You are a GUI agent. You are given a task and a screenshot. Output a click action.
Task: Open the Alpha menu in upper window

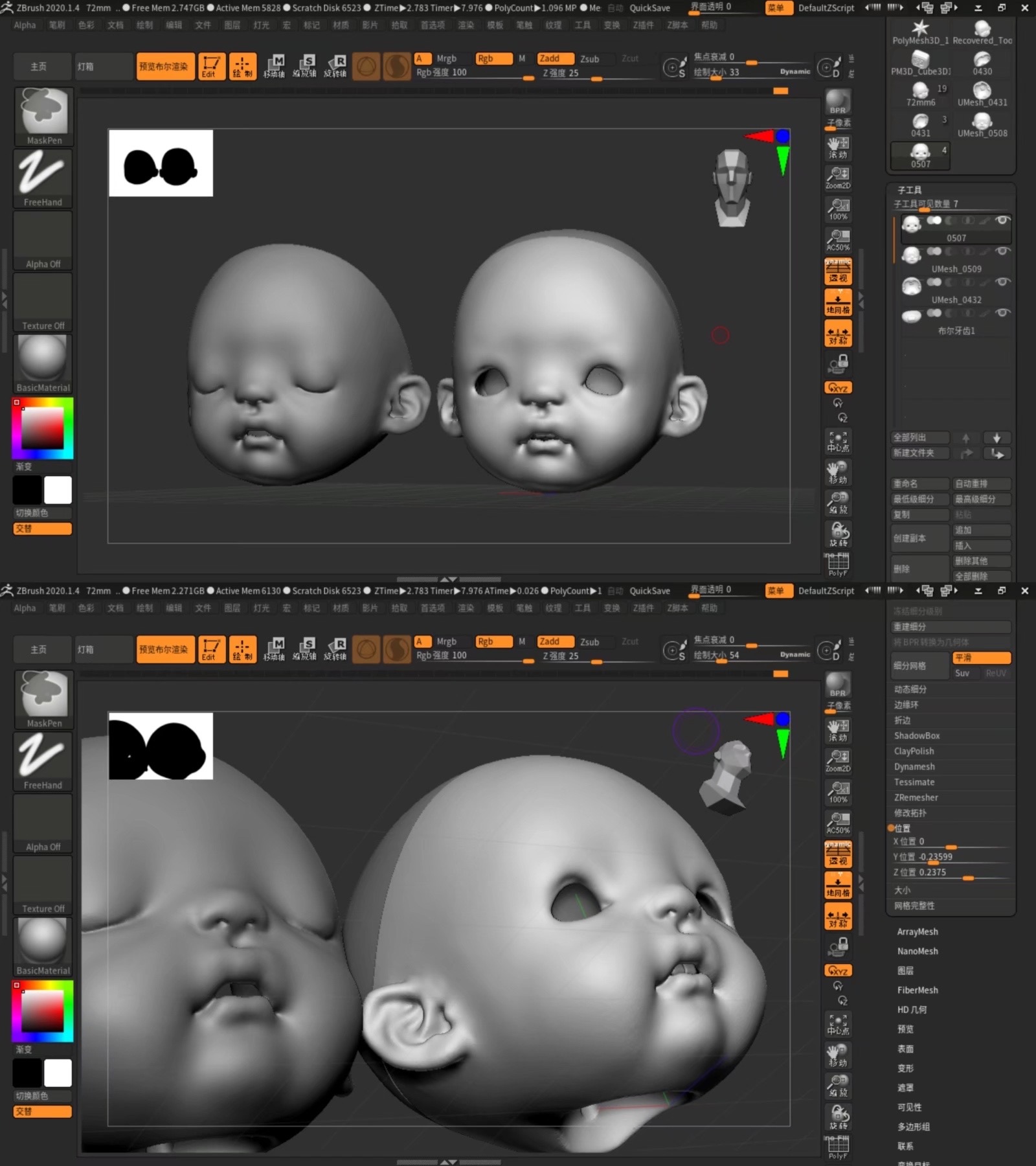pos(25,25)
